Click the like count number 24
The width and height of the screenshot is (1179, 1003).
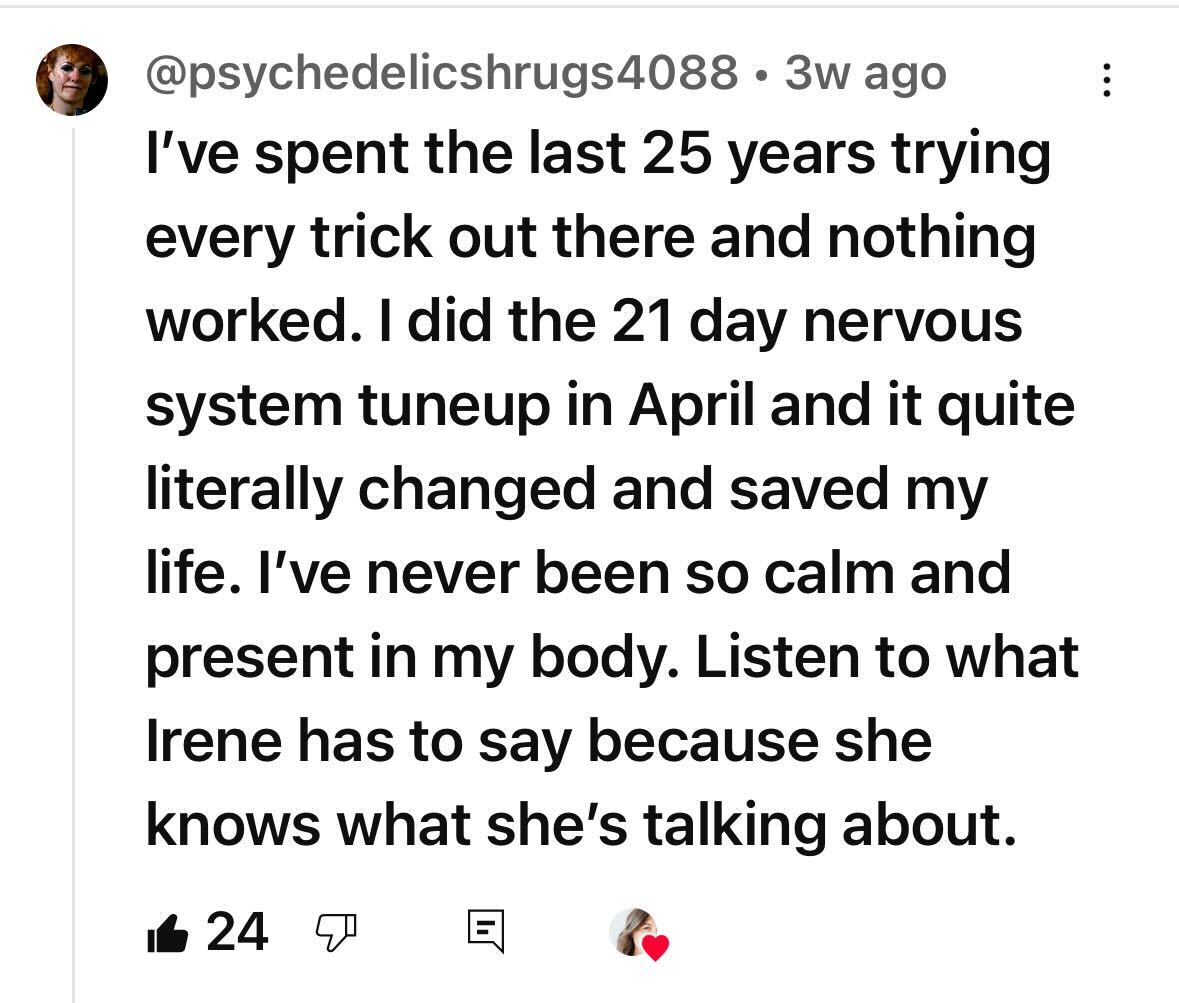237,933
